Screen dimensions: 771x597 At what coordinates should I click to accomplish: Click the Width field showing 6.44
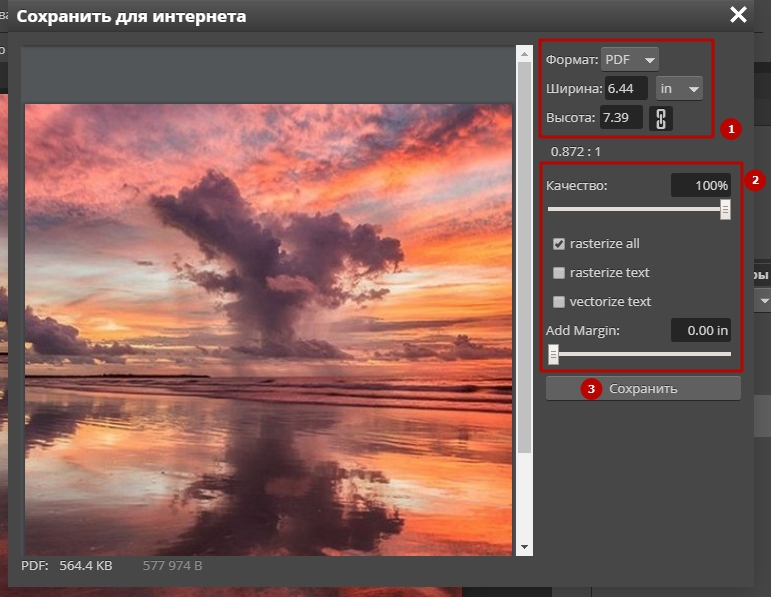[625, 88]
